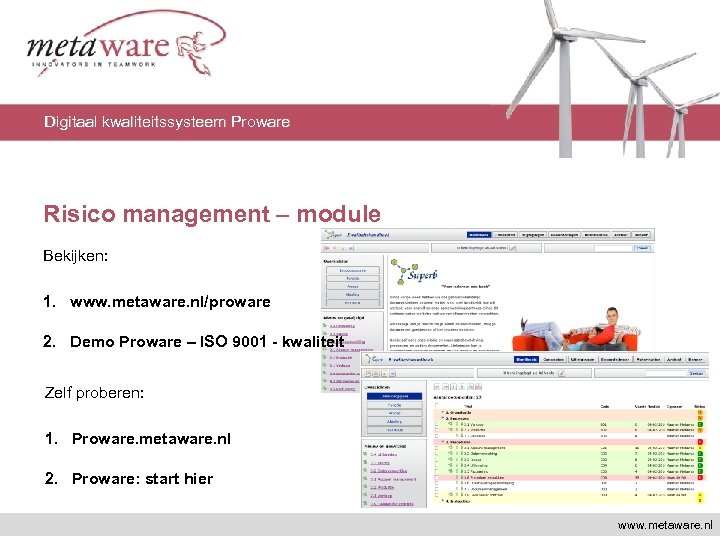
Task: Open the Archief tab in the back Superb screenshot
Action: point(620,235)
